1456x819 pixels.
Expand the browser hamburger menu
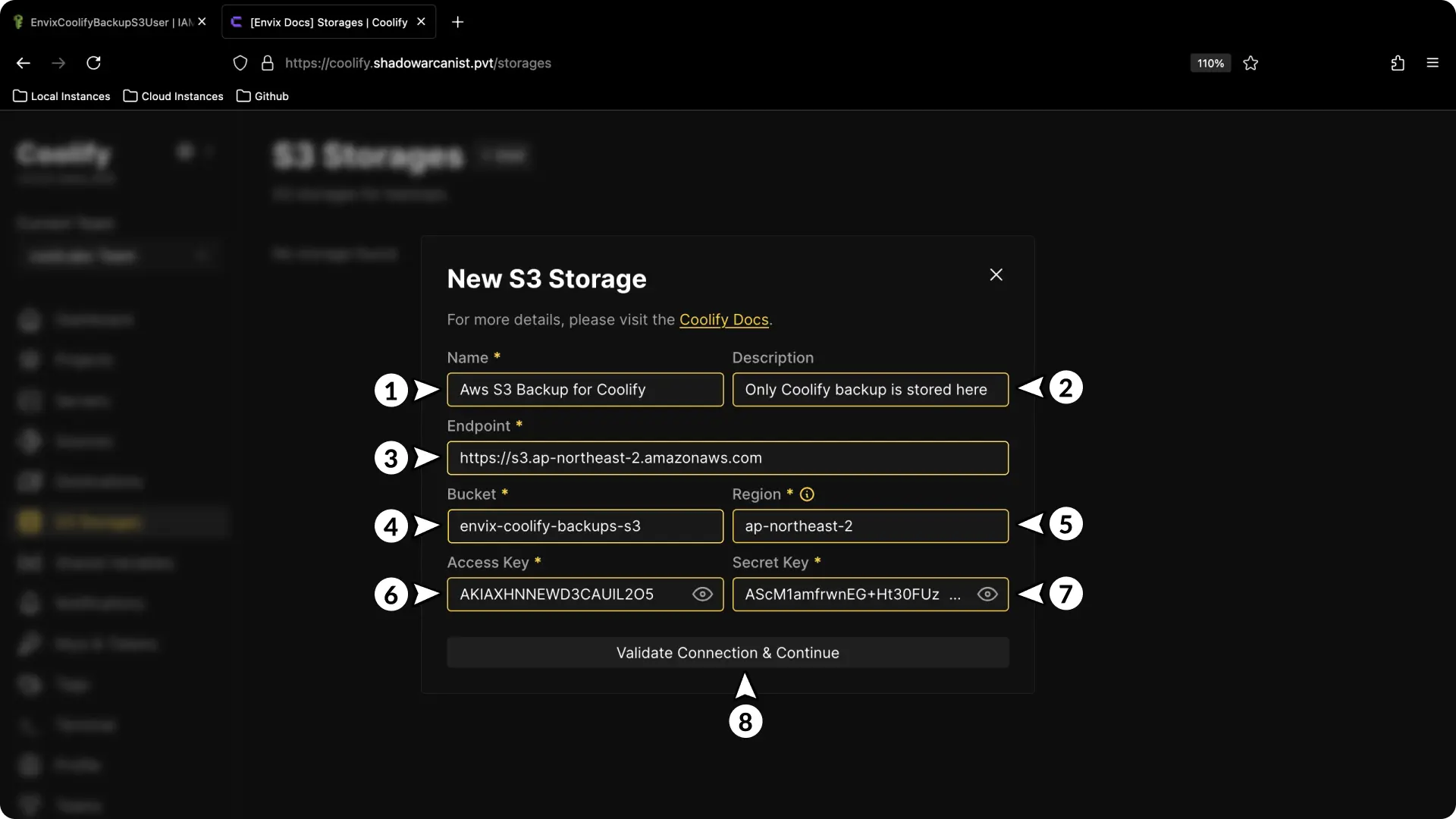[x=1433, y=63]
